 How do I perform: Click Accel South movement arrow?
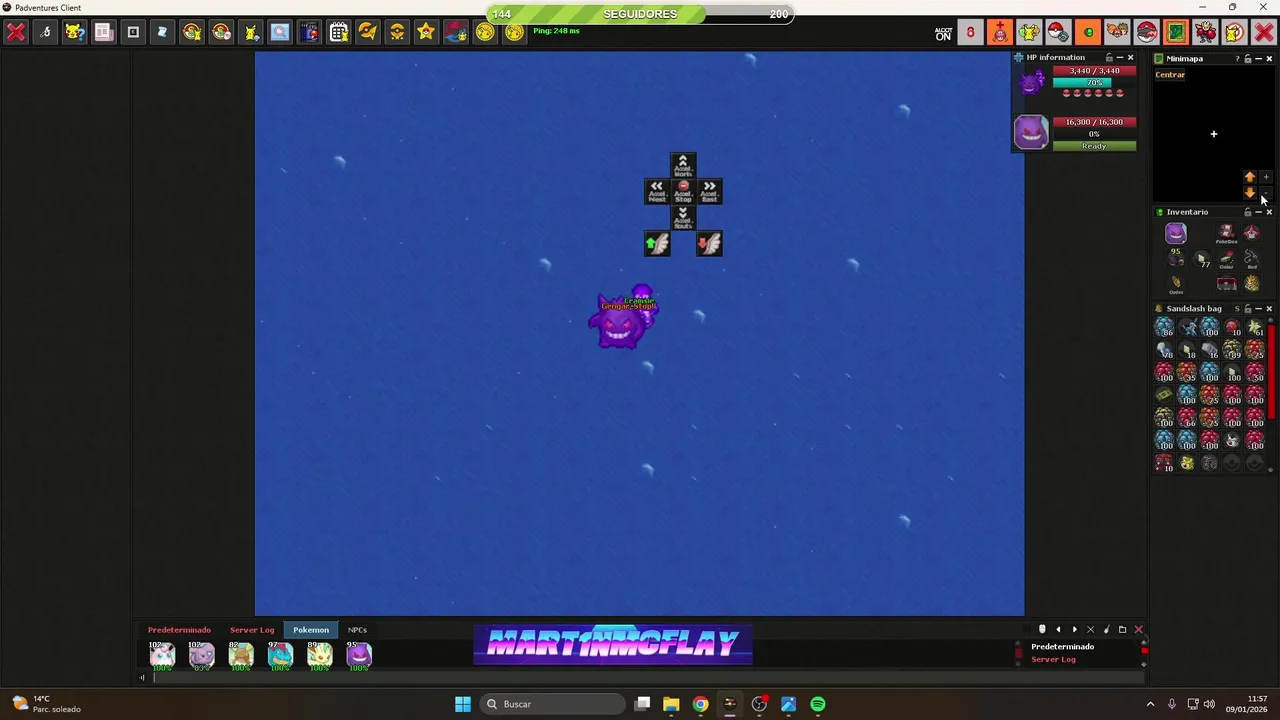(683, 217)
